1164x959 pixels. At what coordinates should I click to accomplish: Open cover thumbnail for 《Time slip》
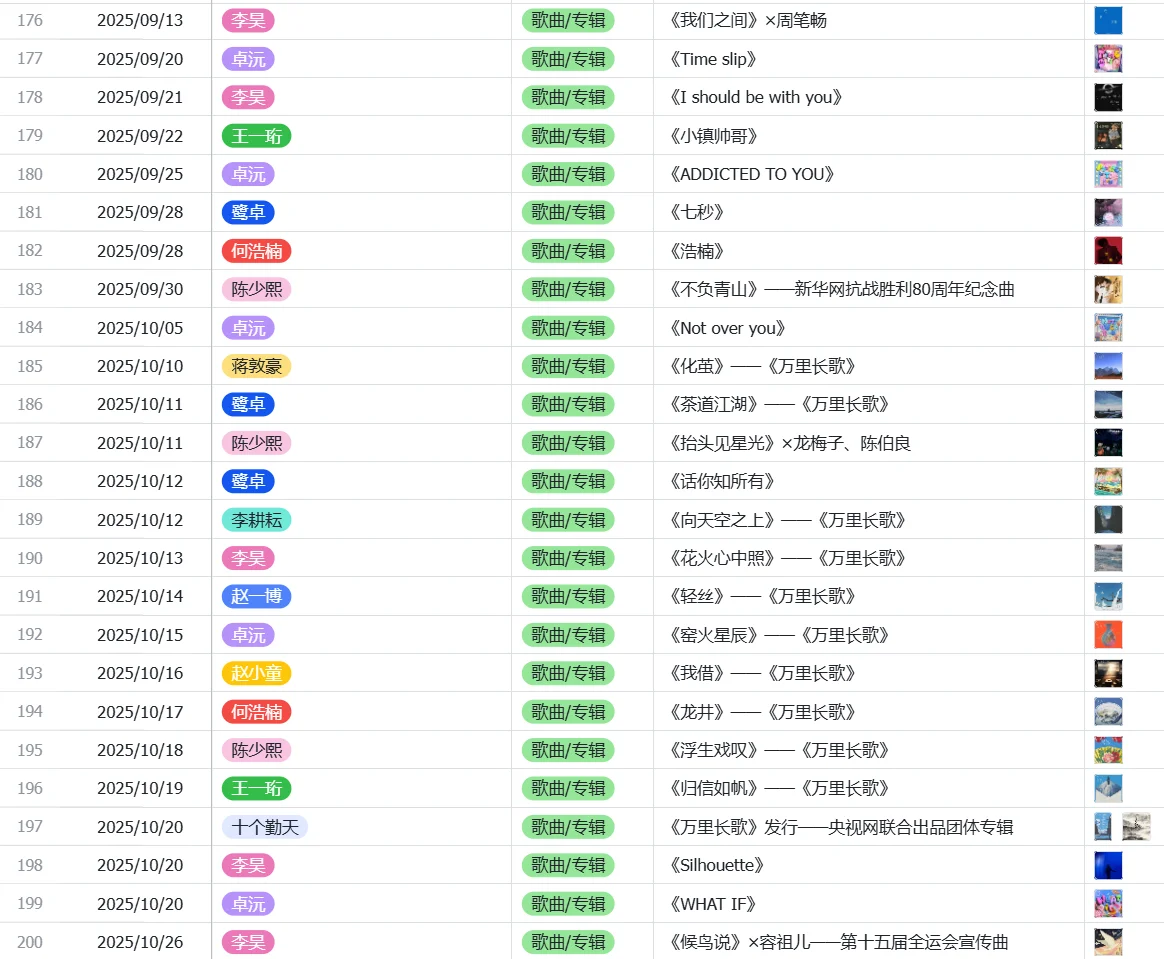point(1108,59)
